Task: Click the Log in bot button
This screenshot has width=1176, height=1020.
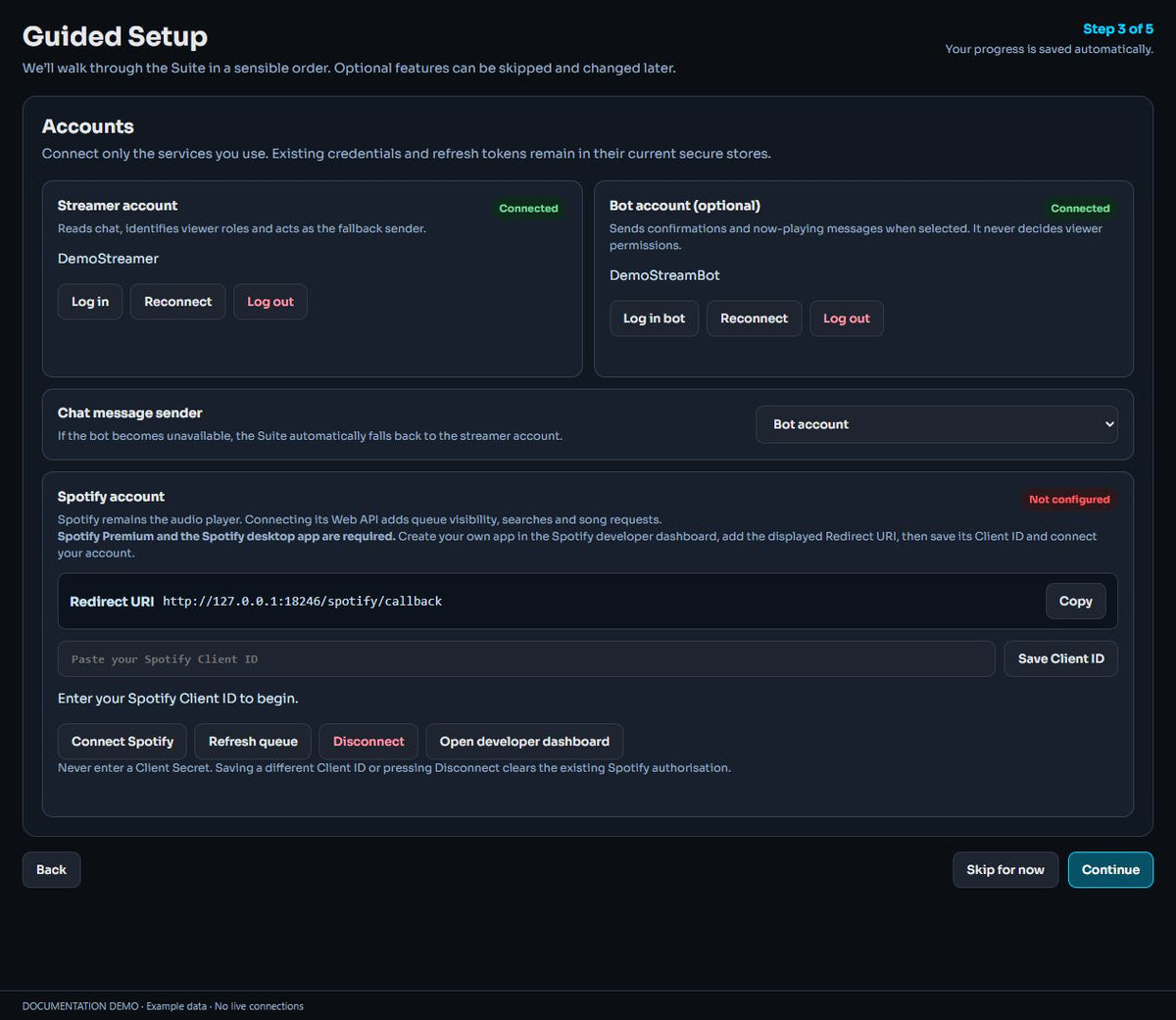Action: pos(654,318)
